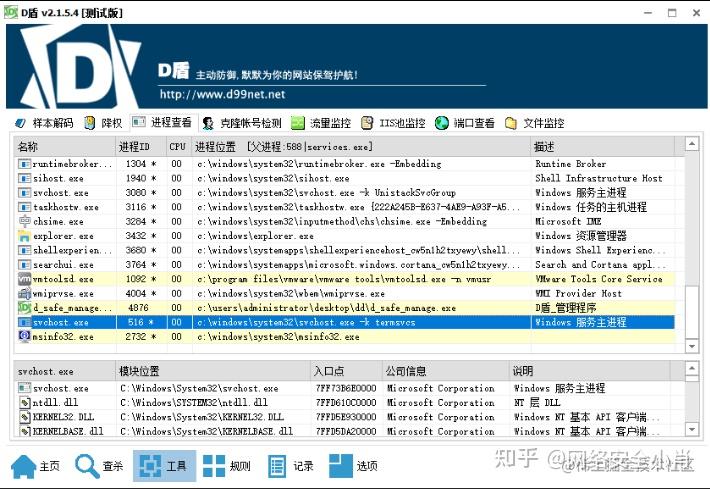Image resolution: width=710 pixels, height=489 pixels.
Task: Open the 降权 tool icon
Action: pos(90,123)
